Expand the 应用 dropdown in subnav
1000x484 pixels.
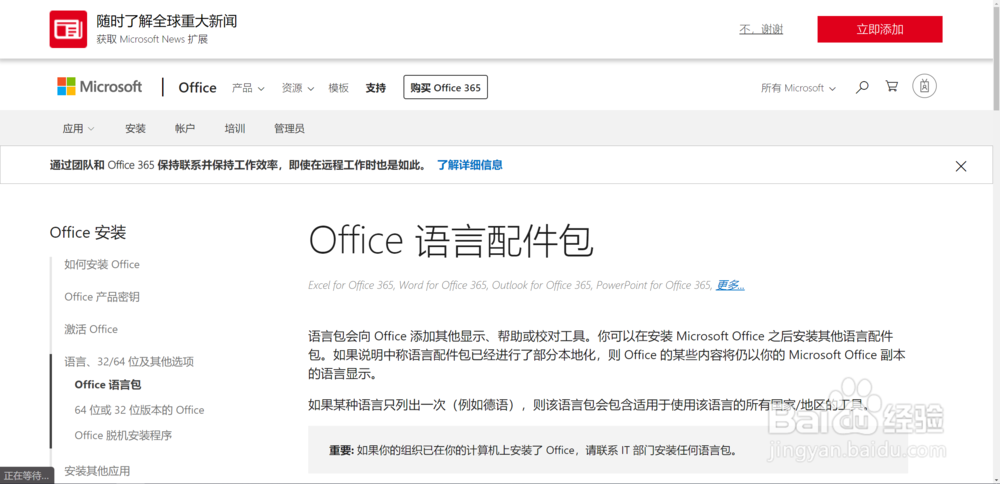click(x=78, y=128)
